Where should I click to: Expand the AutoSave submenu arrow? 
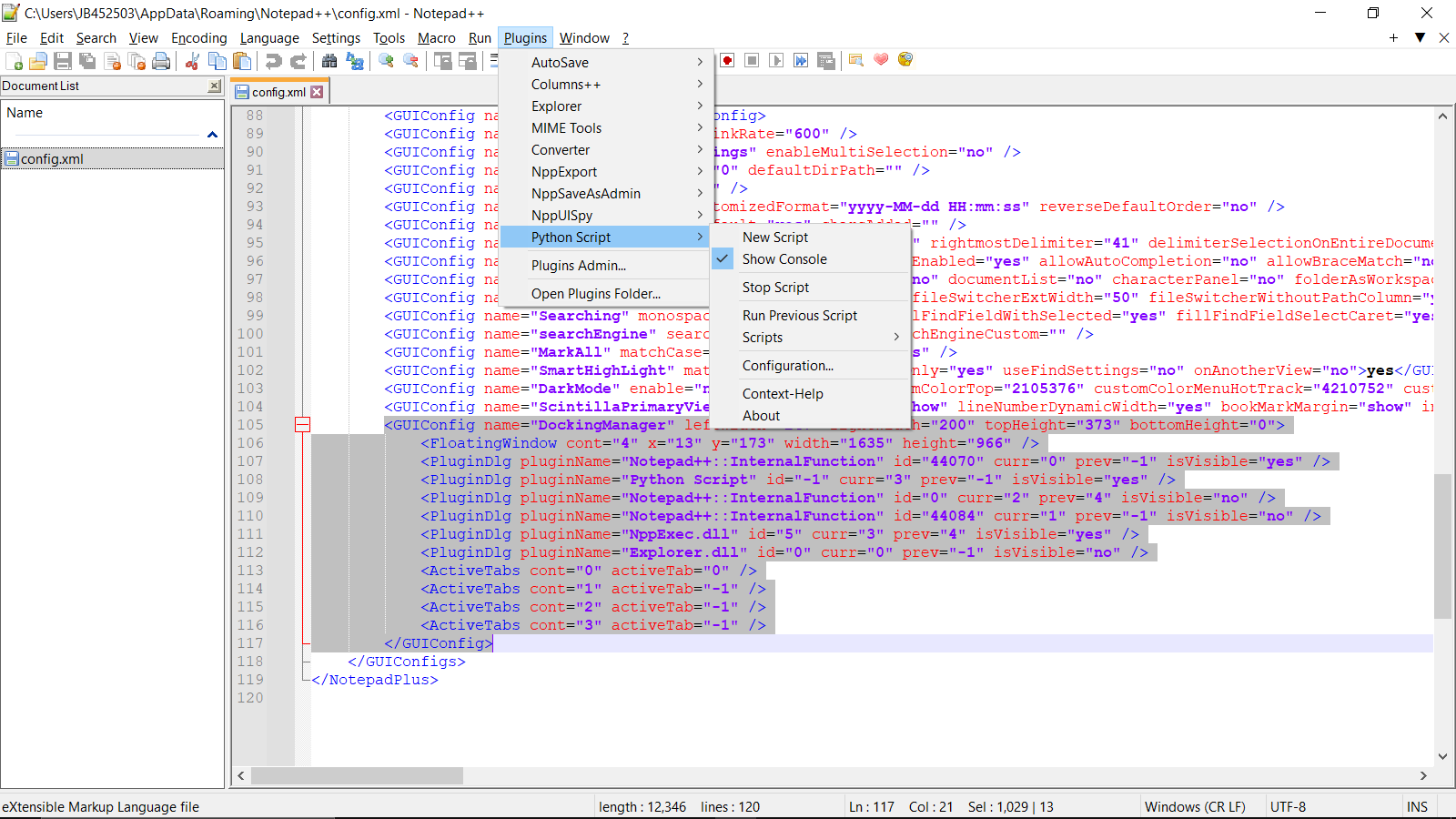[700, 62]
